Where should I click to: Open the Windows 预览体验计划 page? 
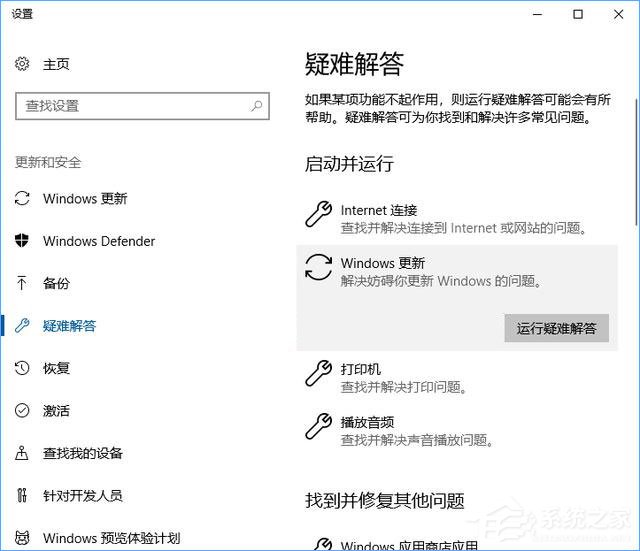click(112, 538)
